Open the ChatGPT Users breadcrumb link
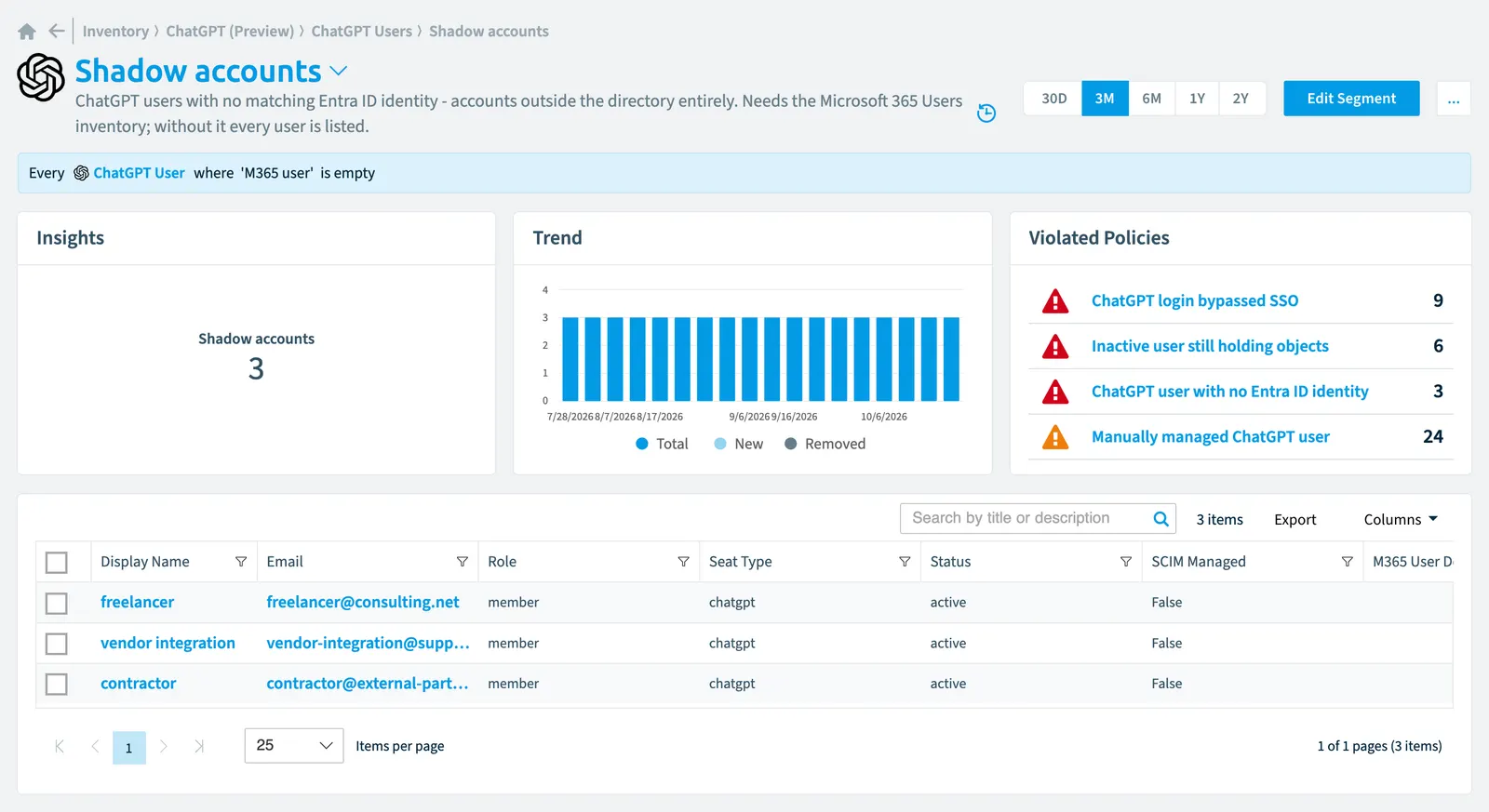This screenshot has width=1489, height=812. [361, 32]
